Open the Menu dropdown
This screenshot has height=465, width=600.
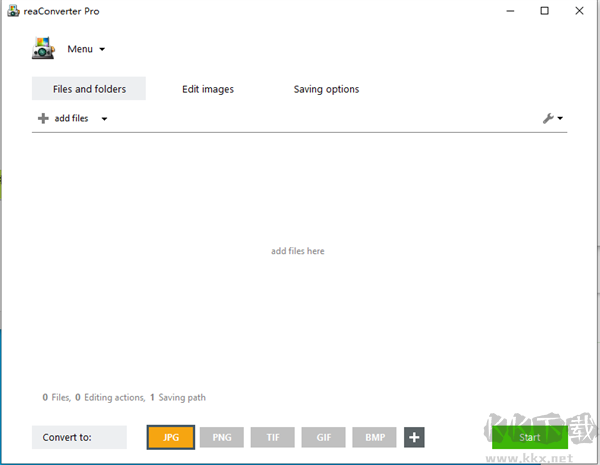coord(86,49)
